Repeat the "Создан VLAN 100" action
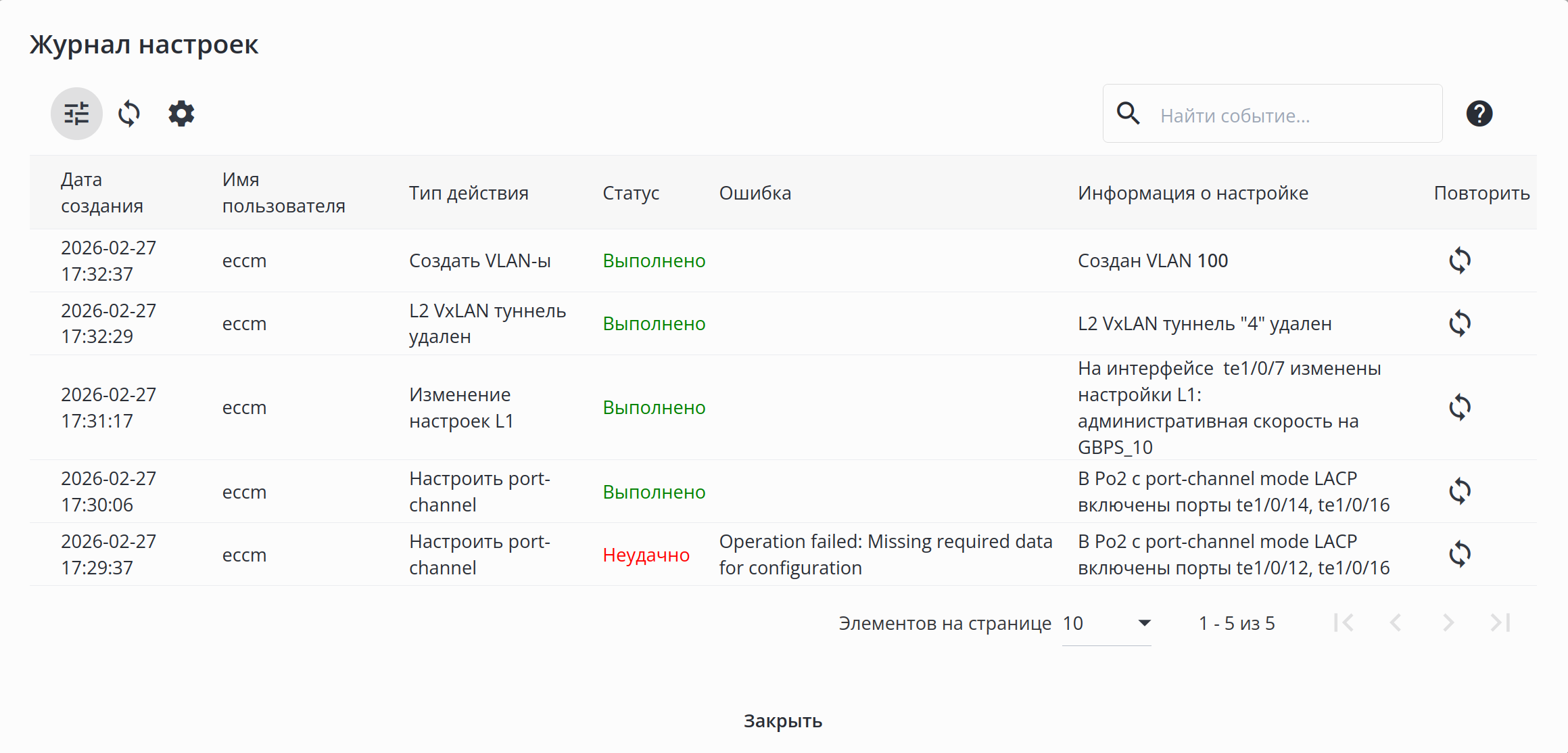Image resolution: width=1568 pixels, height=753 pixels. pyautogui.click(x=1460, y=260)
